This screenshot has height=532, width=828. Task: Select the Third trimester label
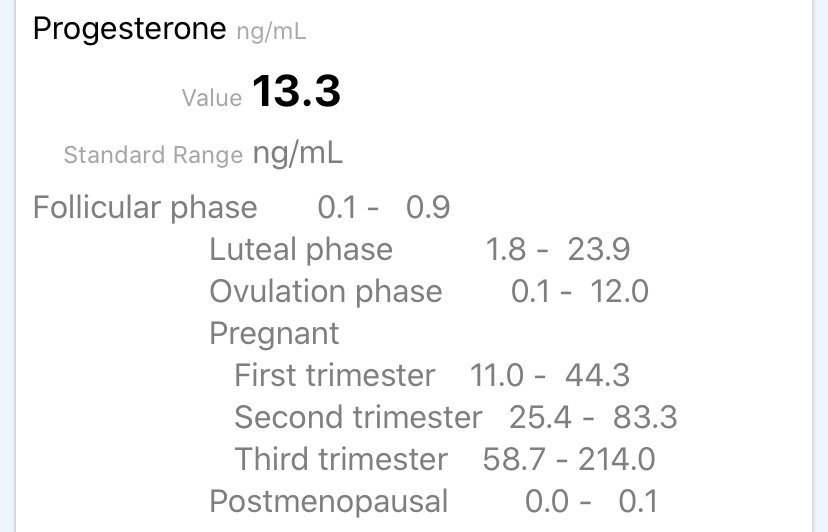341,459
